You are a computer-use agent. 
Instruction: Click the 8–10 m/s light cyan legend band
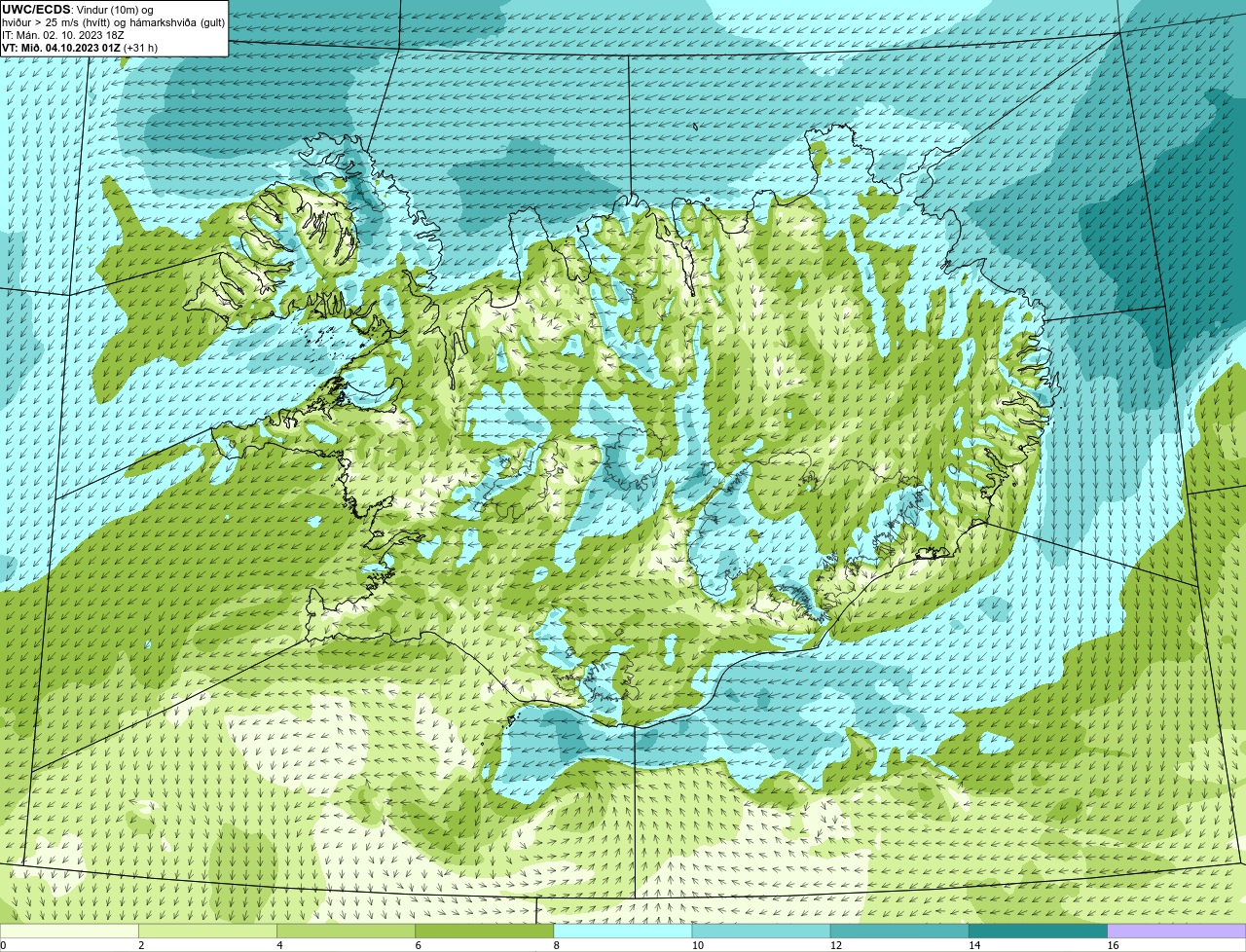[x=623, y=931]
